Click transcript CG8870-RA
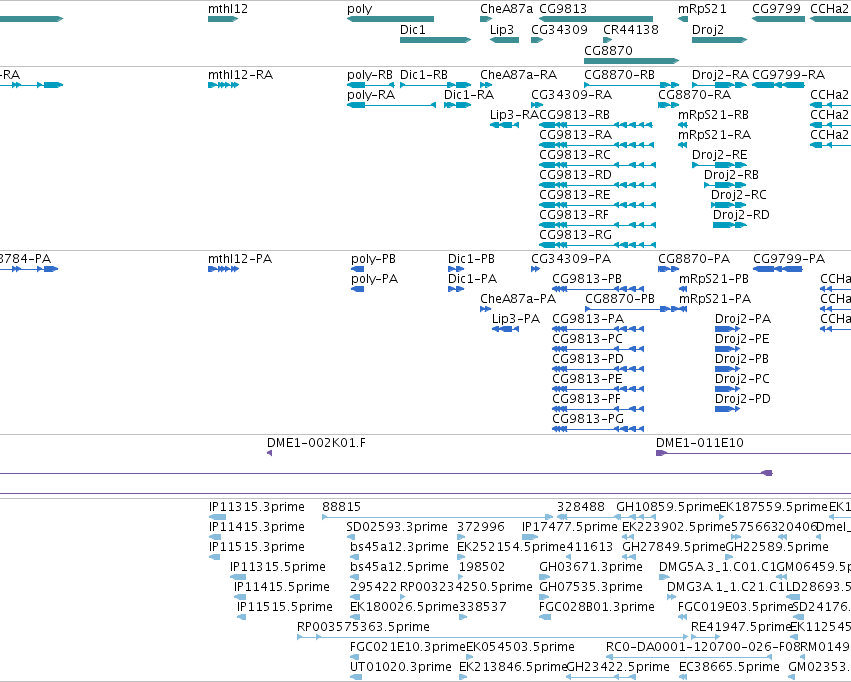This screenshot has width=851, height=682. 694,95
